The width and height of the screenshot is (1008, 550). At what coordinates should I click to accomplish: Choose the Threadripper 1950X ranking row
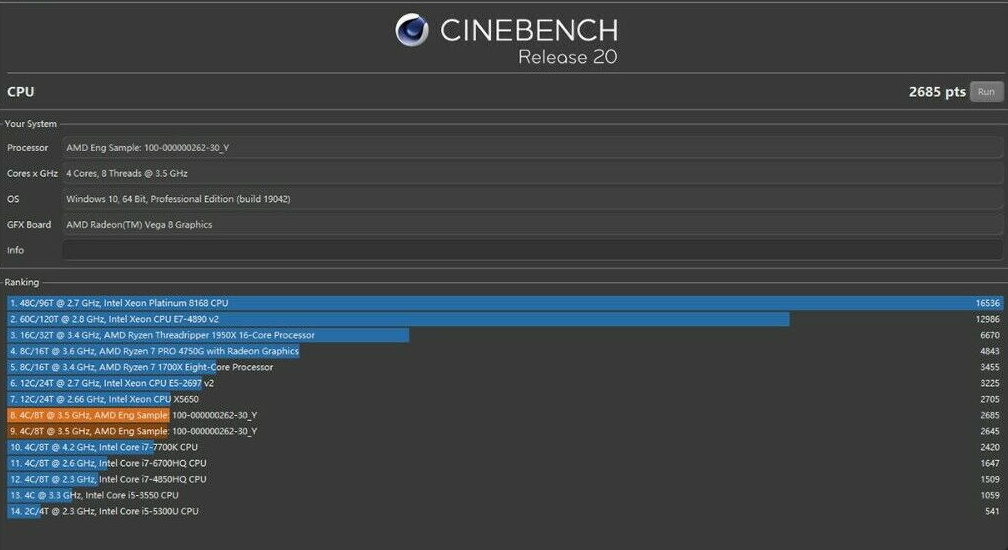click(x=505, y=335)
